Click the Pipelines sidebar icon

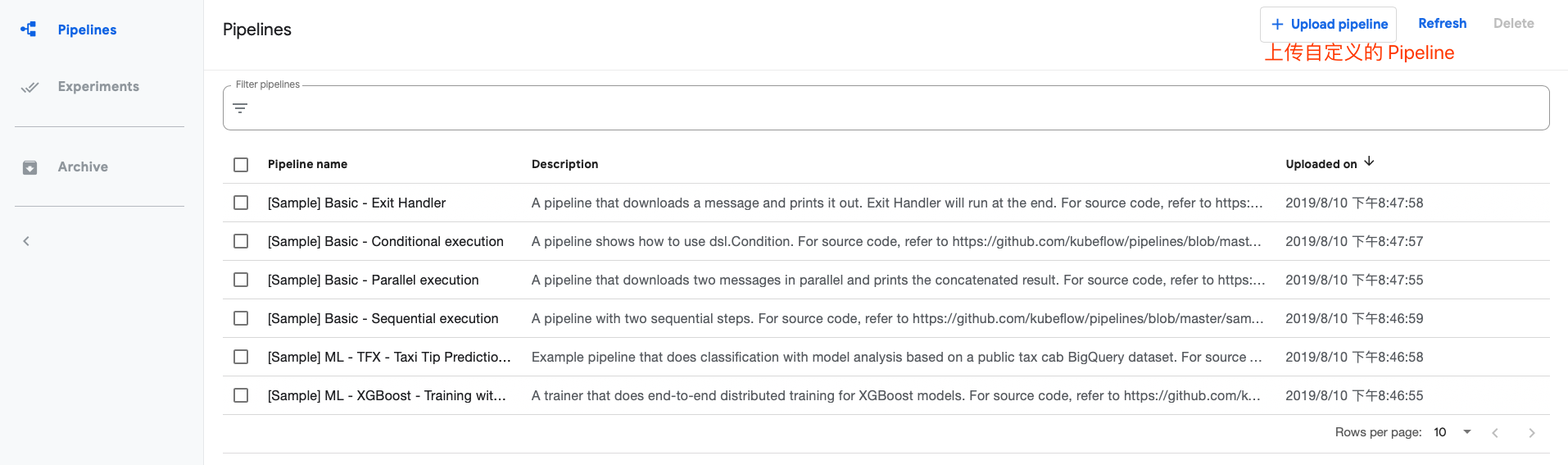[29, 30]
